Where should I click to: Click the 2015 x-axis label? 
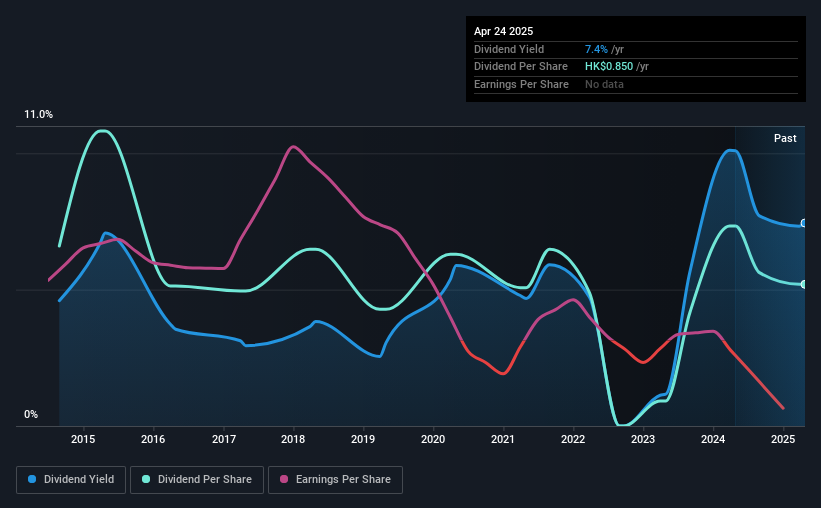(83, 439)
